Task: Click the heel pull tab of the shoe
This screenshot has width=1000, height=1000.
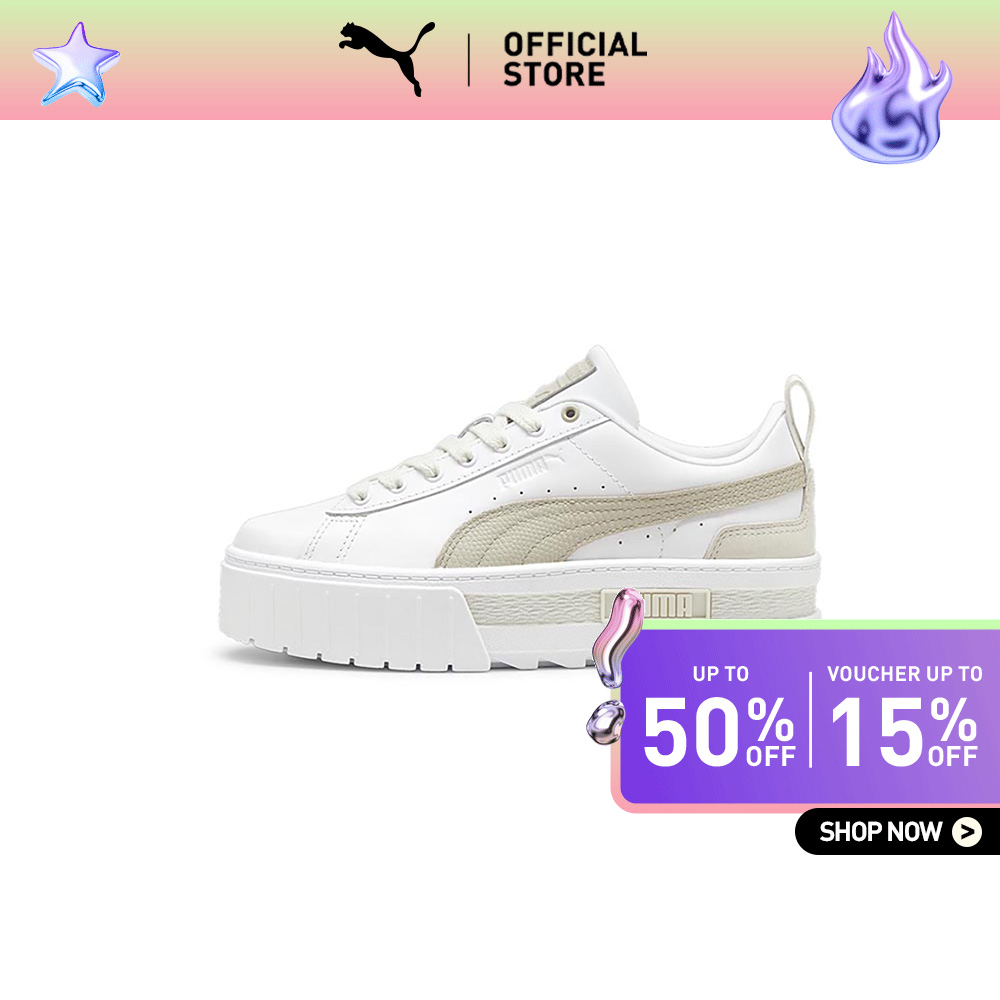Action: pos(800,411)
